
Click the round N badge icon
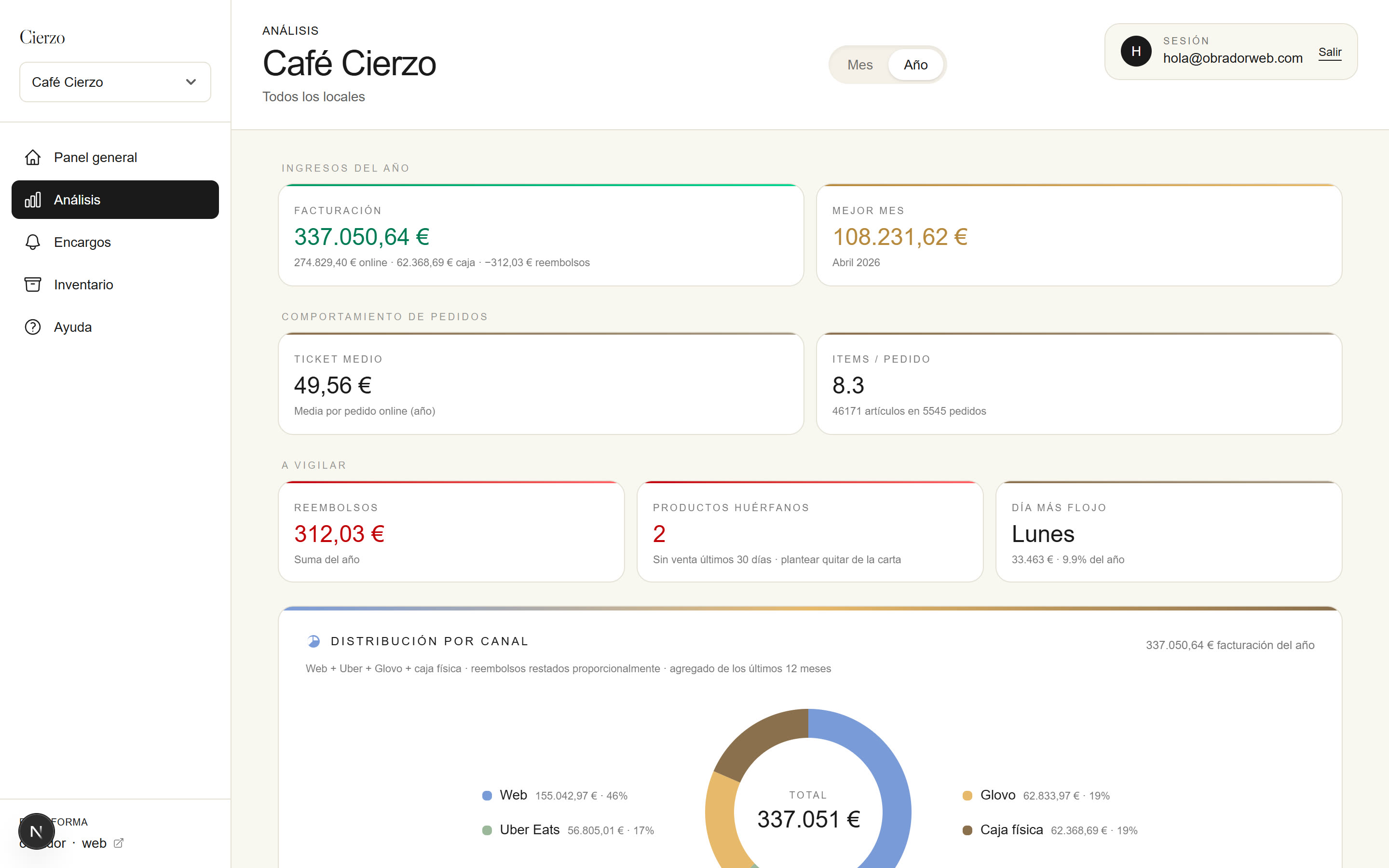pyautogui.click(x=36, y=831)
